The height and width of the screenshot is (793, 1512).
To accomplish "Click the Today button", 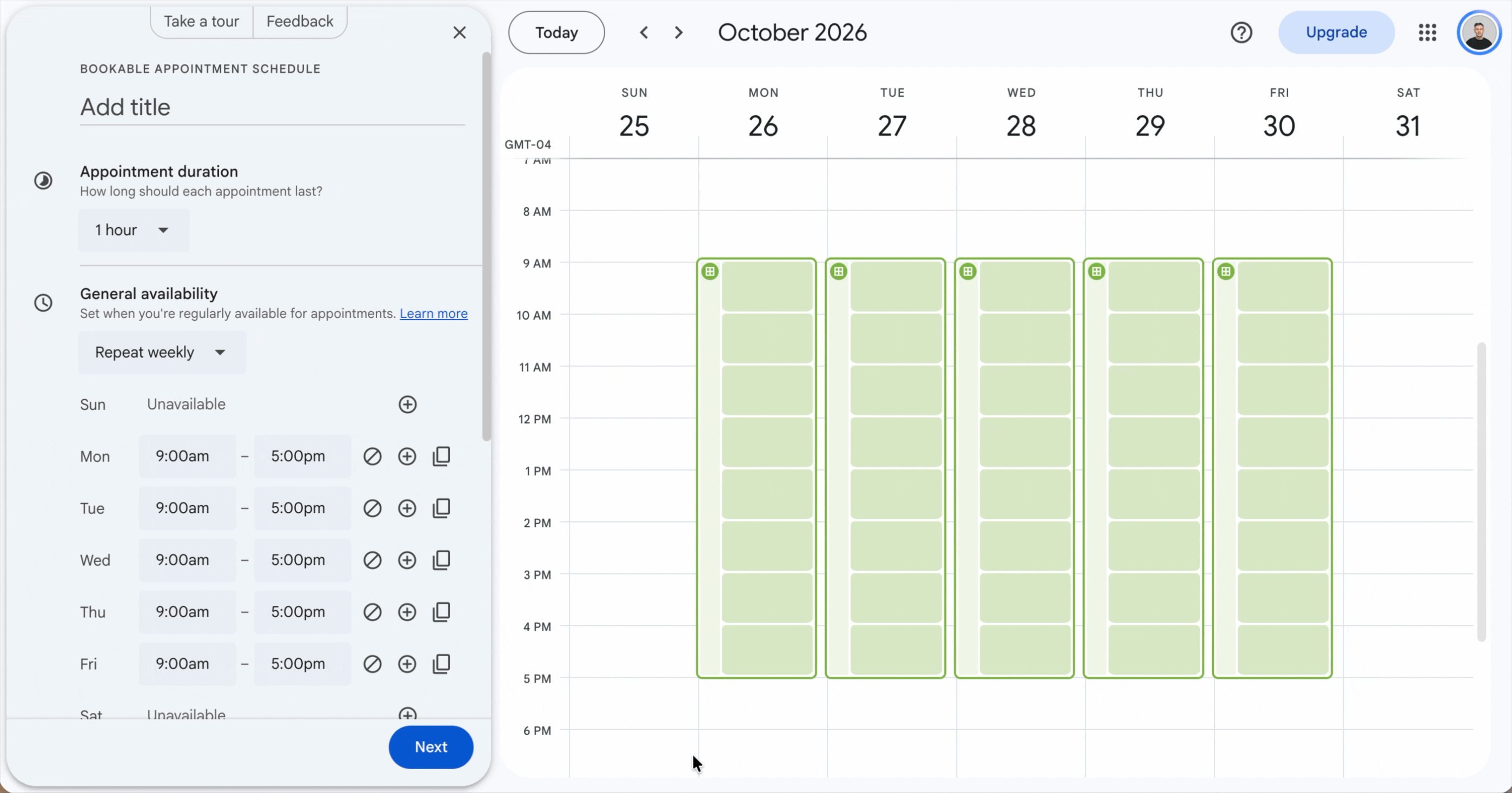I will coord(556,32).
